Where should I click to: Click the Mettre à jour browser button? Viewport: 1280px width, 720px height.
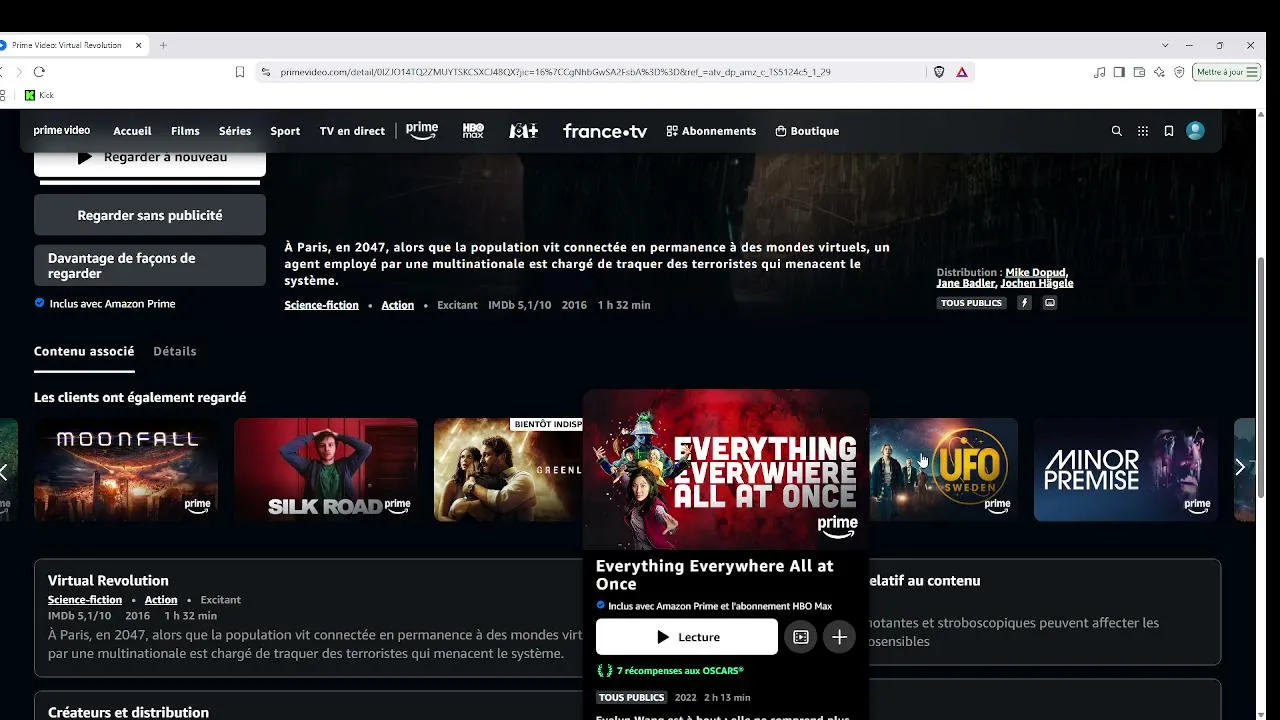point(1226,72)
